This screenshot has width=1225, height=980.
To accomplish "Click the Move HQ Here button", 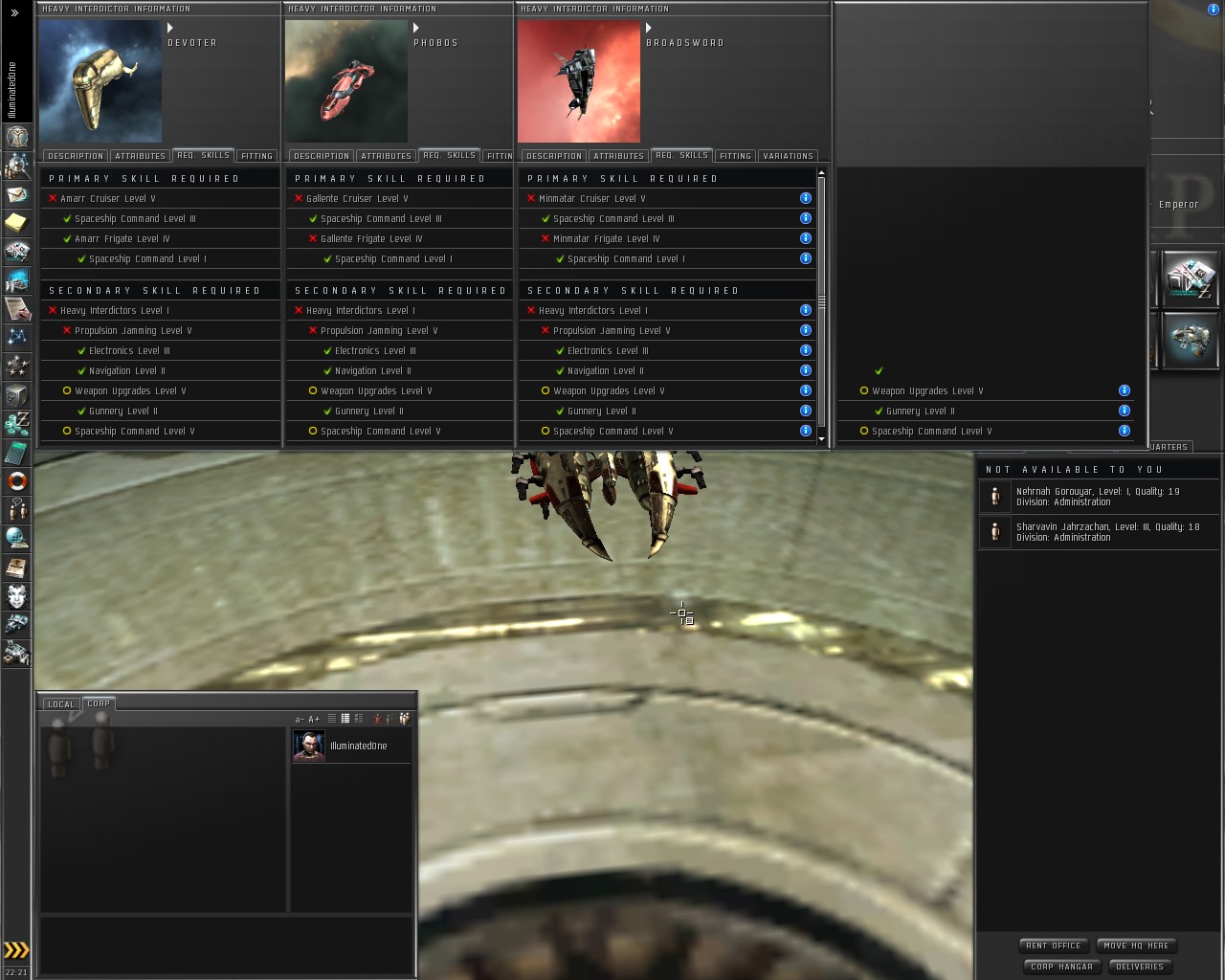I will coord(1136,946).
